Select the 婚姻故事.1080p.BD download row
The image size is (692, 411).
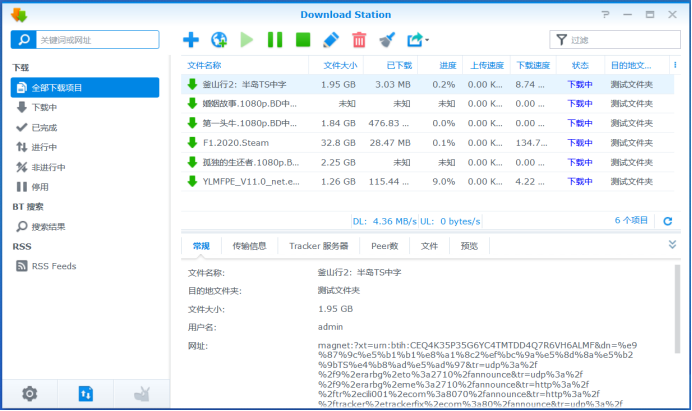click(x=427, y=104)
